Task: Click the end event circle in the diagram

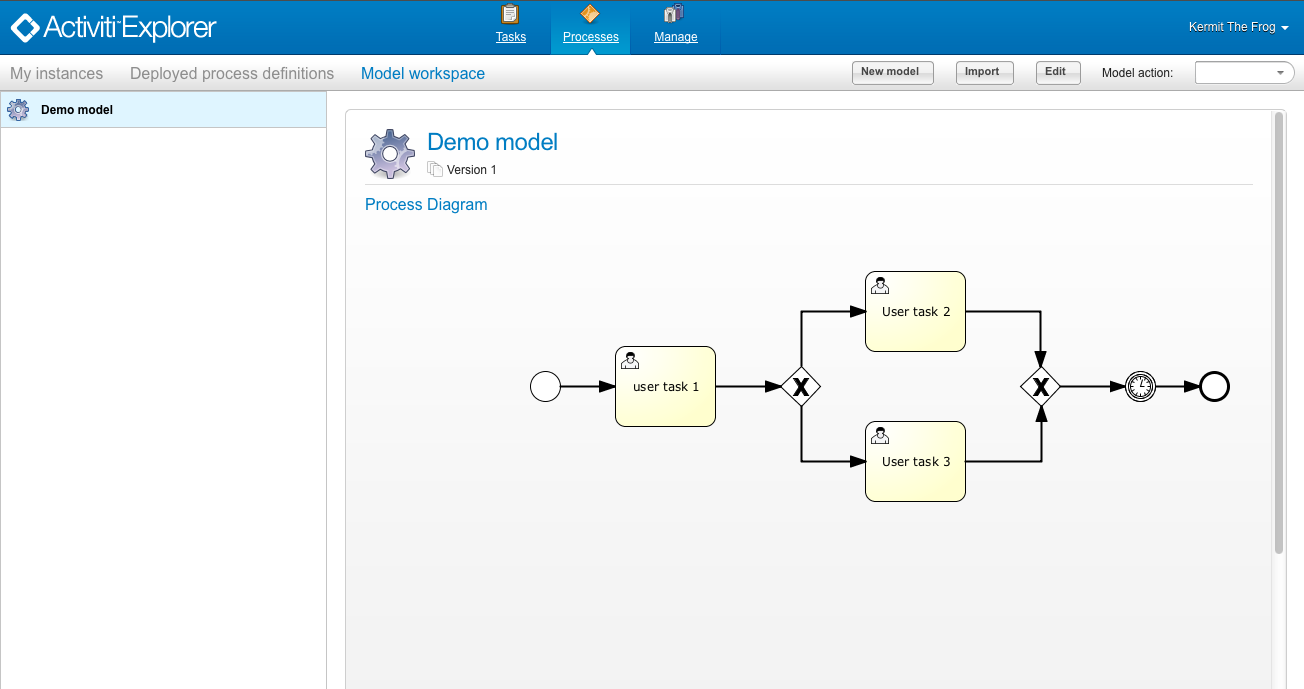Action: tap(1214, 386)
